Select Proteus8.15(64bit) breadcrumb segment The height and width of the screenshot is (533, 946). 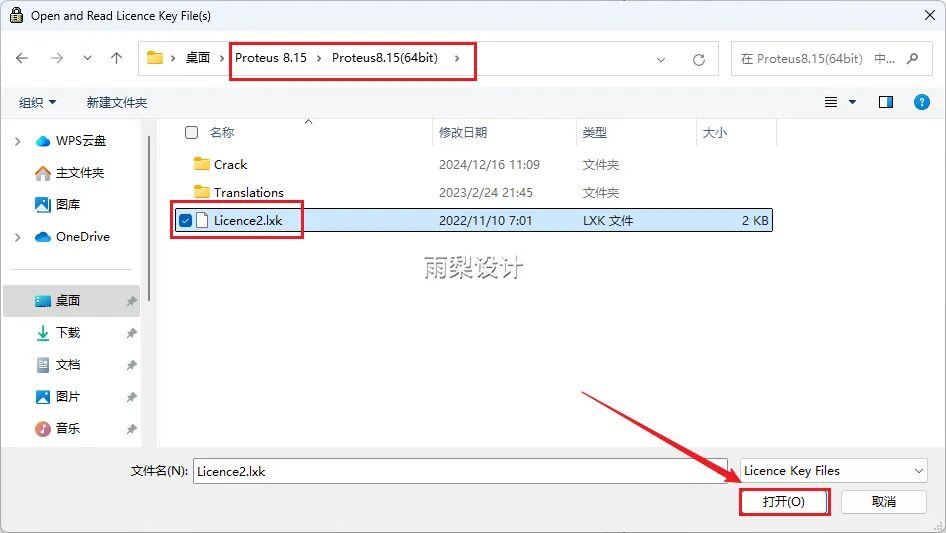click(385, 58)
